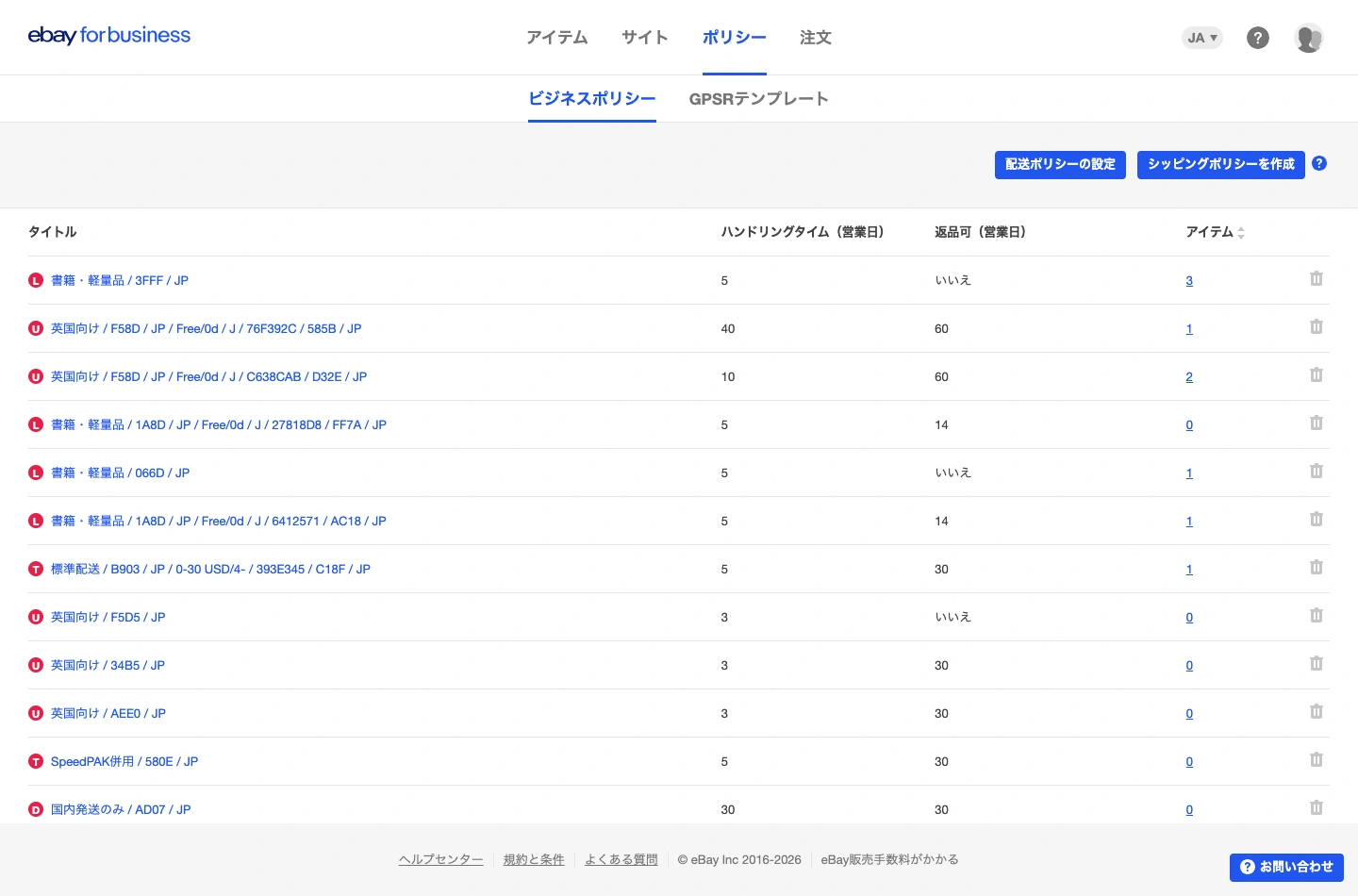
Task: Click help icon next to シッピングポリシーを作成
Action: click(1319, 163)
